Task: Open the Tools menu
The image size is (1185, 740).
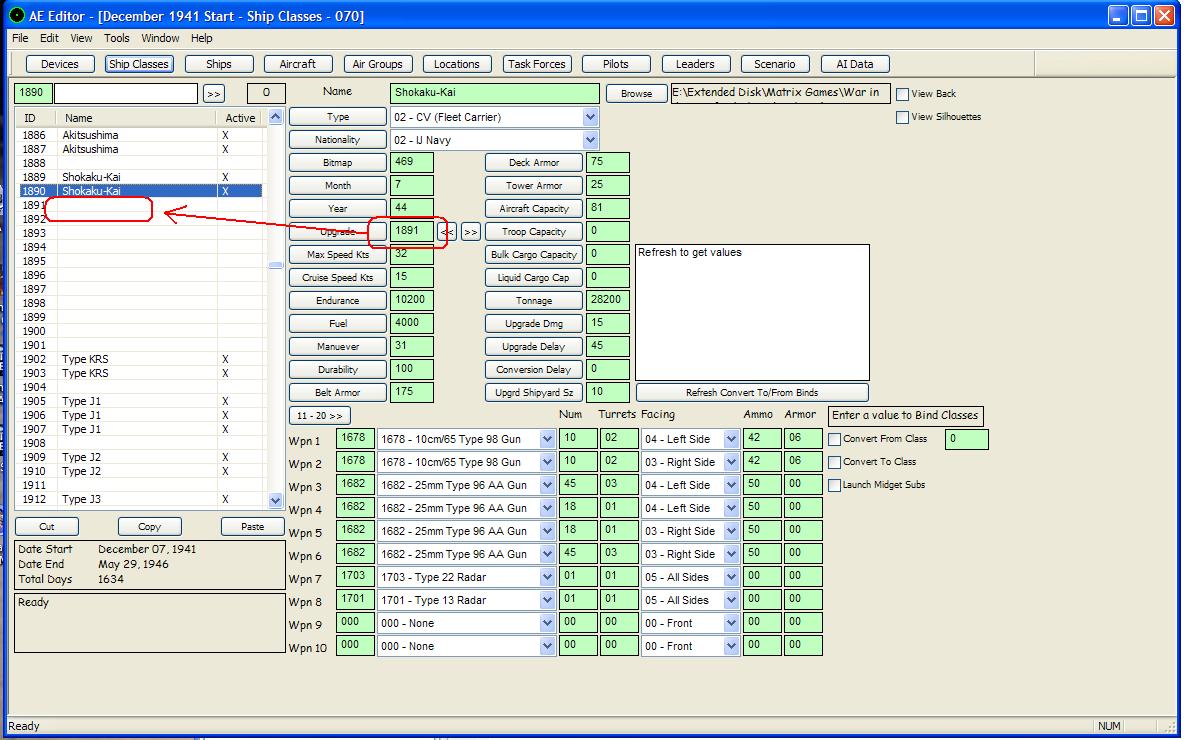Action: pyautogui.click(x=117, y=38)
